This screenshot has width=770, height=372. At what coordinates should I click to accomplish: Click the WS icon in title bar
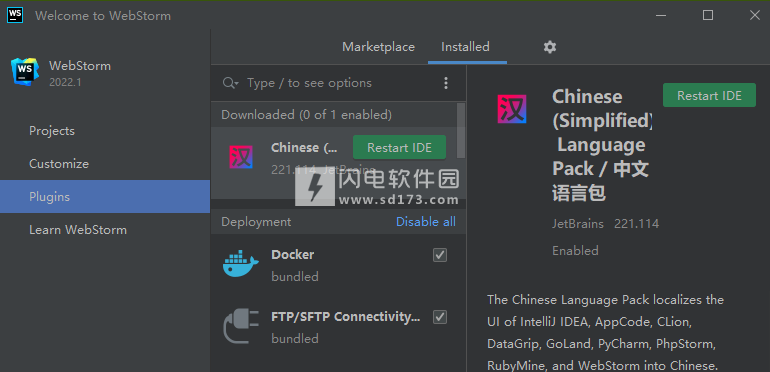pyautogui.click(x=15, y=15)
